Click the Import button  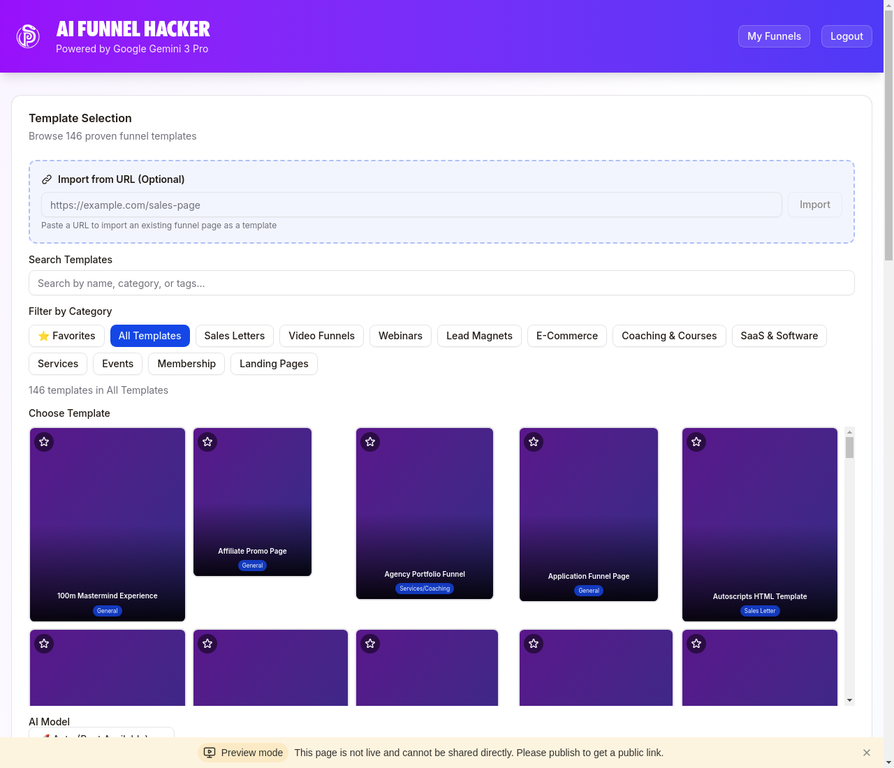pyautogui.click(x=814, y=204)
